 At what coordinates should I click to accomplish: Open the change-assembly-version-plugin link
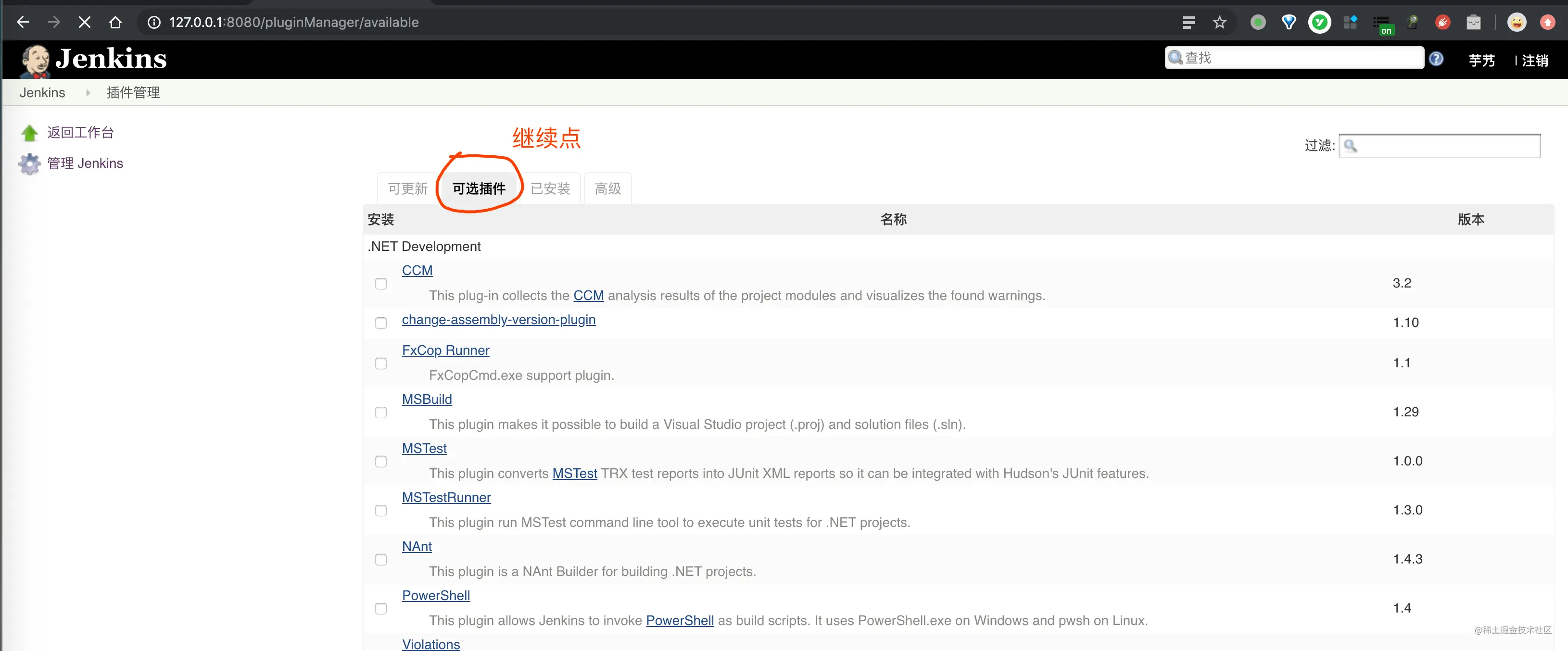point(498,319)
